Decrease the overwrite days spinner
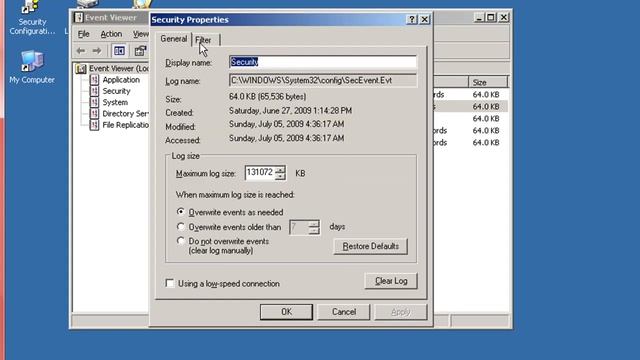 click(314, 231)
